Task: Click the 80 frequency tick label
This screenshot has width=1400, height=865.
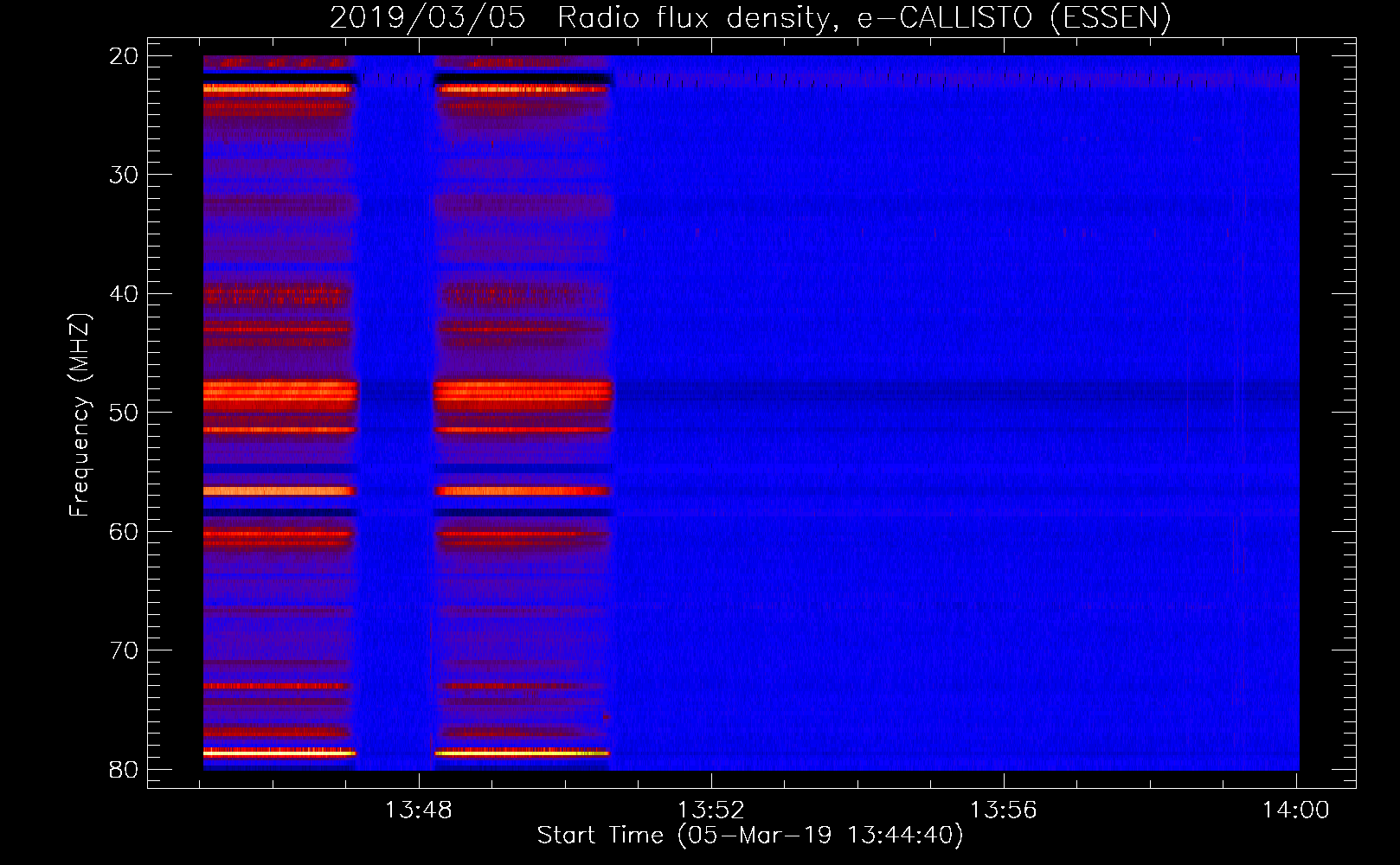Action: coord(124,770)
